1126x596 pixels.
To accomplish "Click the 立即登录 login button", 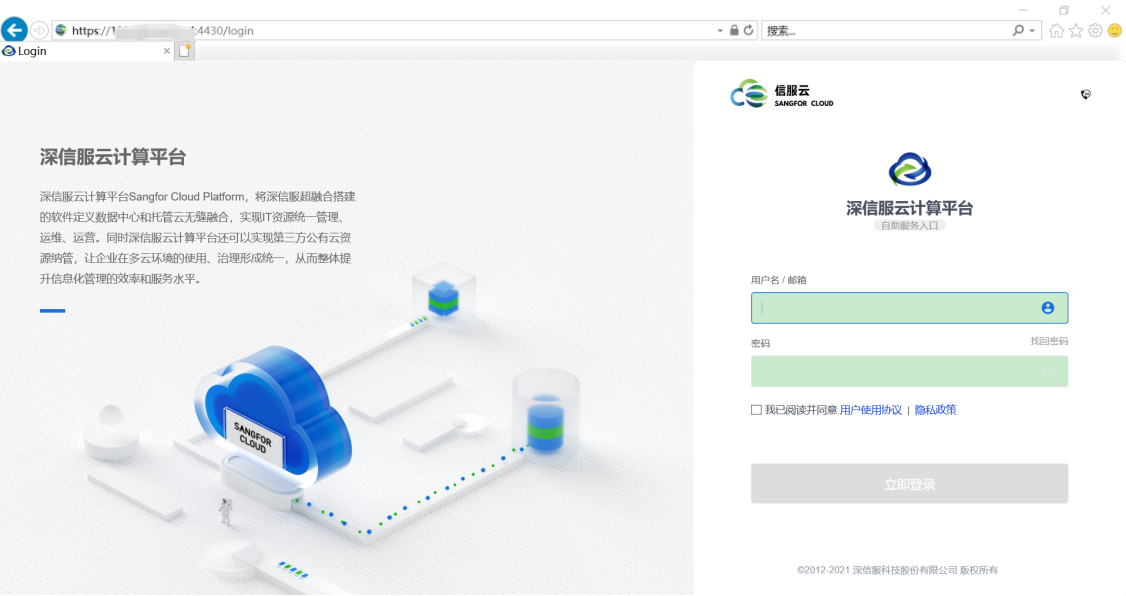I will (x=909, y=483).
